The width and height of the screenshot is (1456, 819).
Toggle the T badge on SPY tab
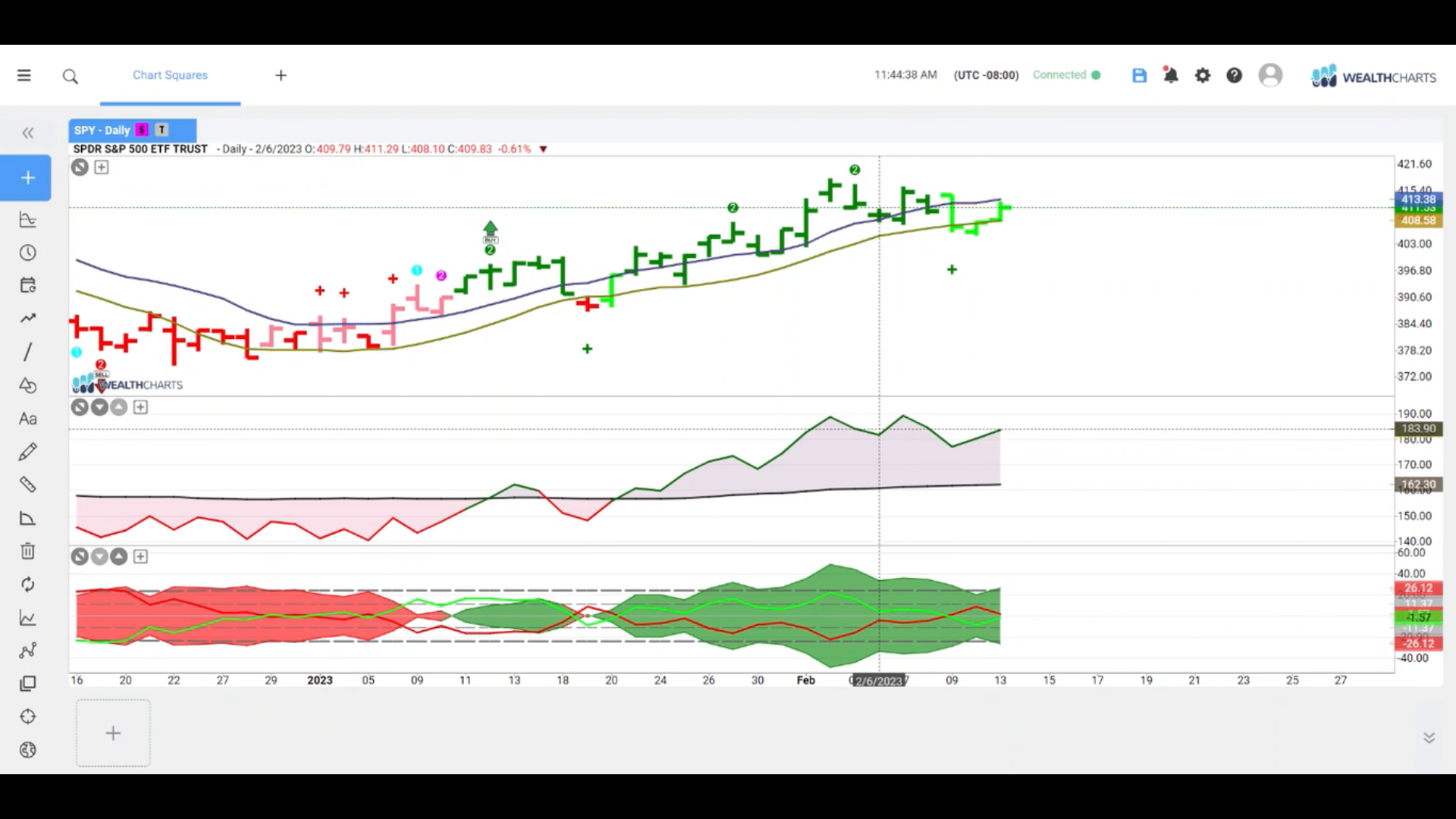click(x=162, y=130)
